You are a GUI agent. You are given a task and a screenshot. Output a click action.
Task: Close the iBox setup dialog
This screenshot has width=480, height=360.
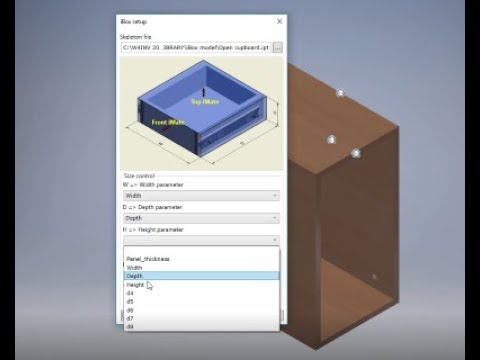pyautogui.click(x=279, y=21)
